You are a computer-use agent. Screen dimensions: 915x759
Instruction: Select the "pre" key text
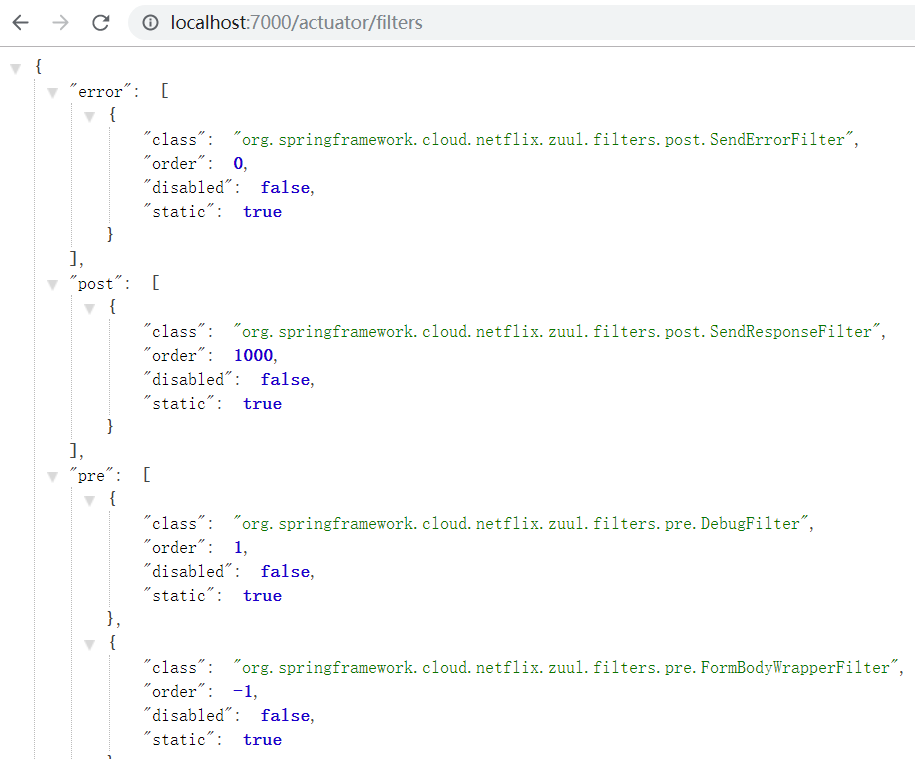pos(91,475)
